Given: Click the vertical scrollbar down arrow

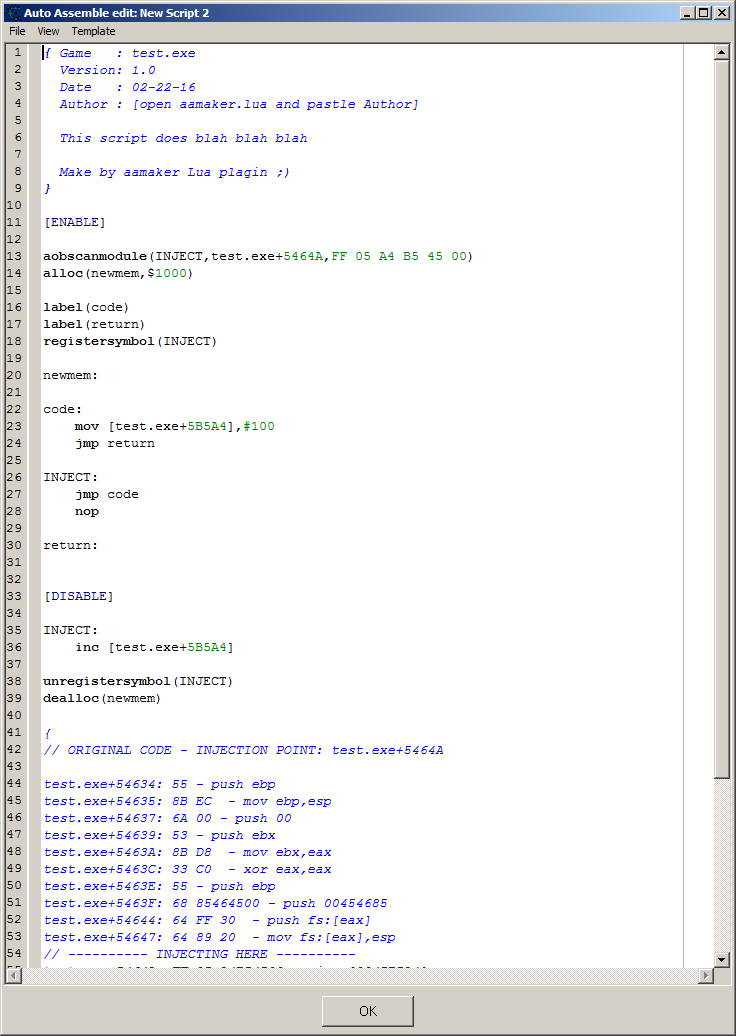Looking at the screenshot, I should [x=721, y=959].
